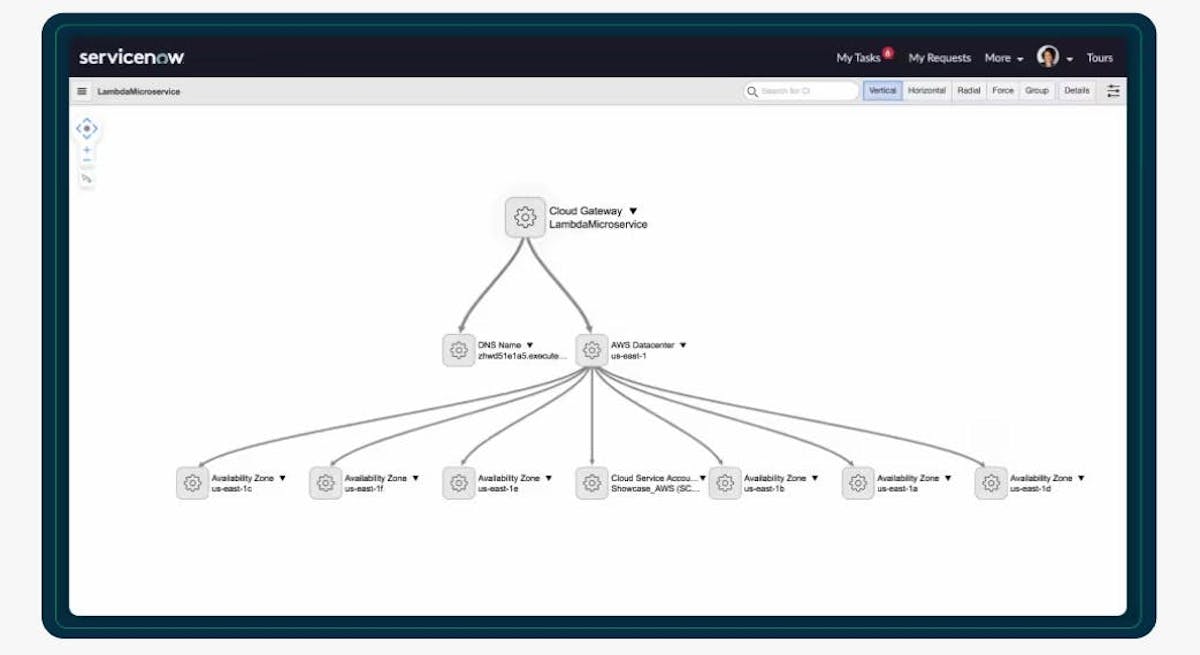Open the filter settings icon right of Details

(1113, 90)
